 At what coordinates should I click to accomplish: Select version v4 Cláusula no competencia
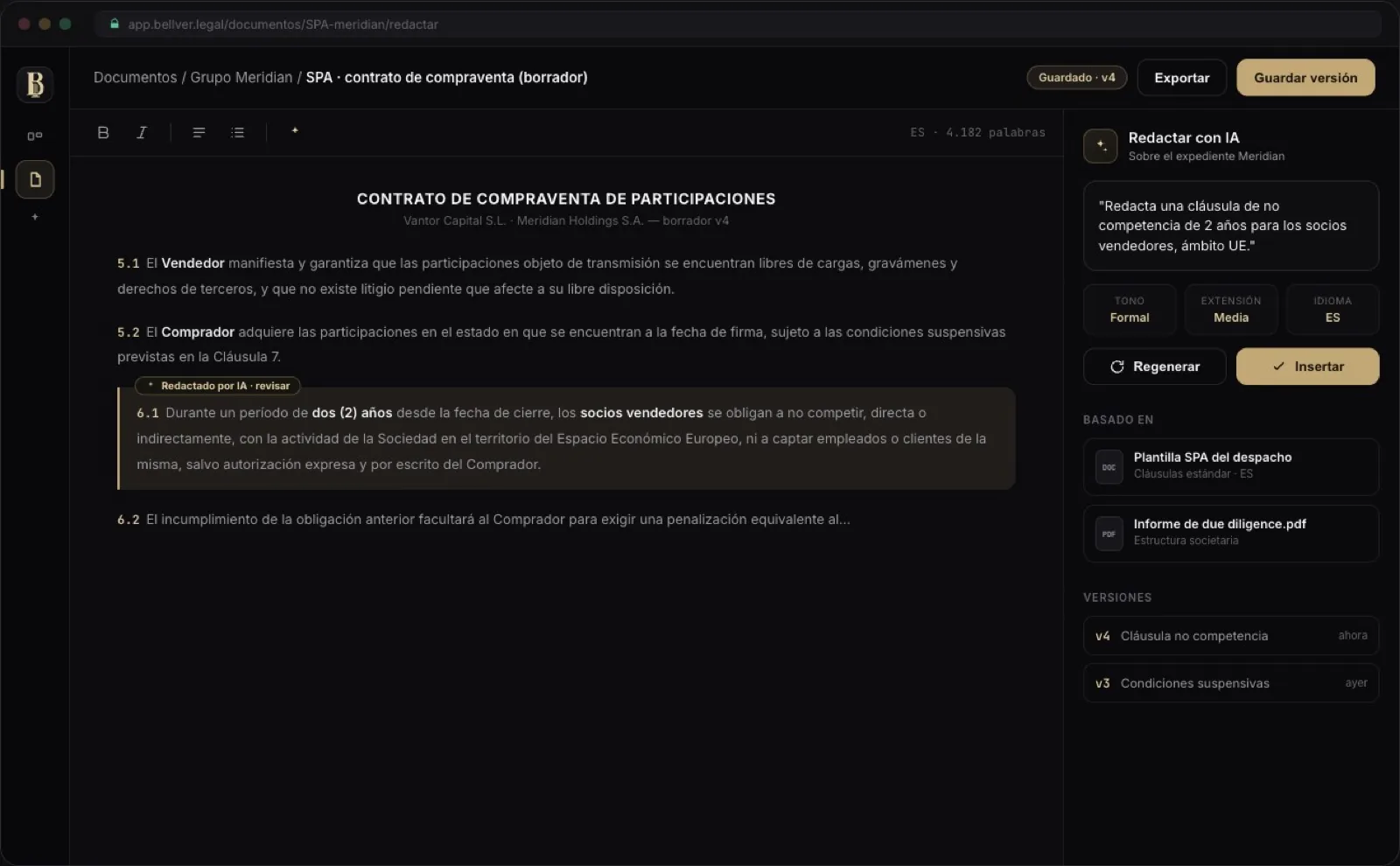coord(1230,636)
